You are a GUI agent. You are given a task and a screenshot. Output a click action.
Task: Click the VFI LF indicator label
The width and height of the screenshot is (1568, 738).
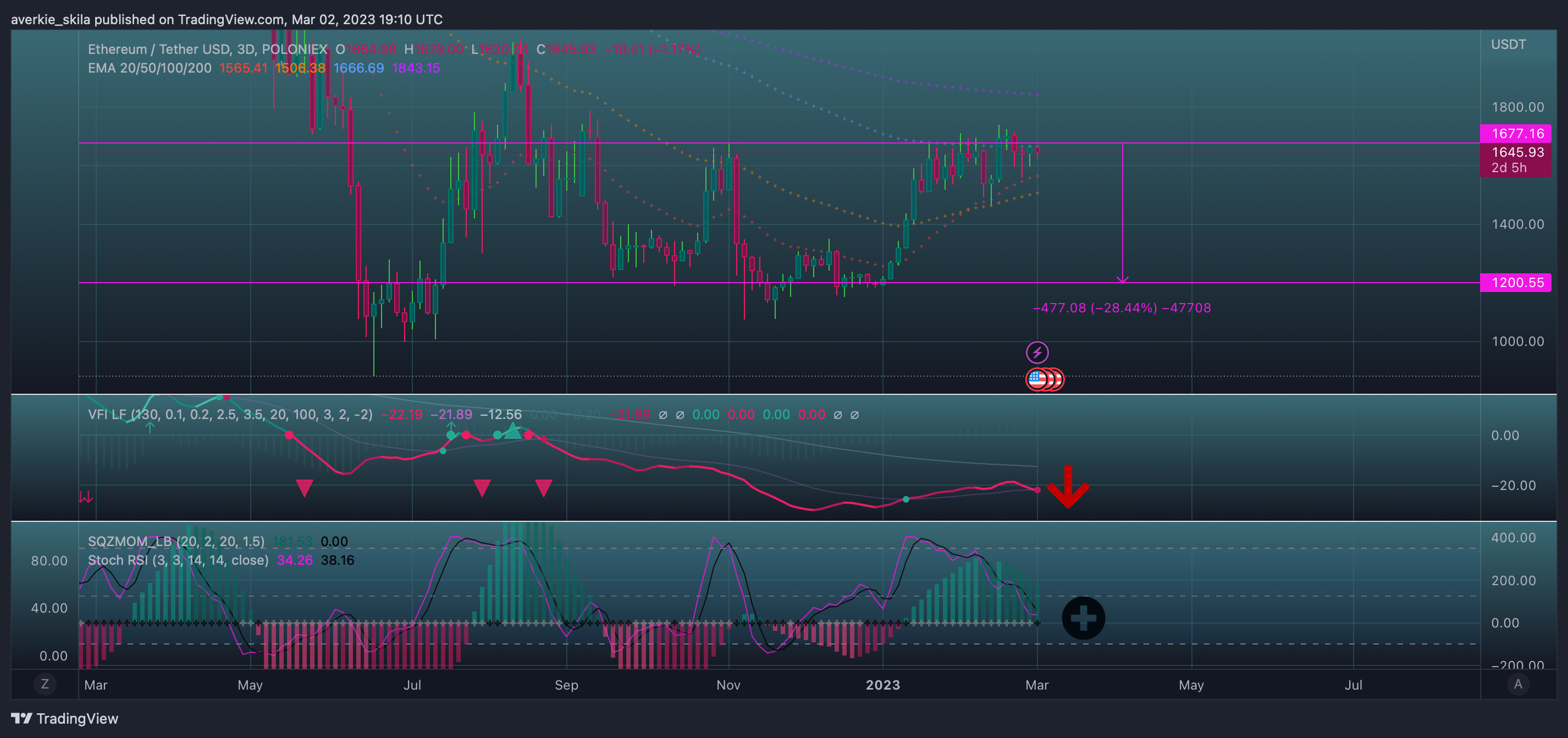click(x=230, y=415)
